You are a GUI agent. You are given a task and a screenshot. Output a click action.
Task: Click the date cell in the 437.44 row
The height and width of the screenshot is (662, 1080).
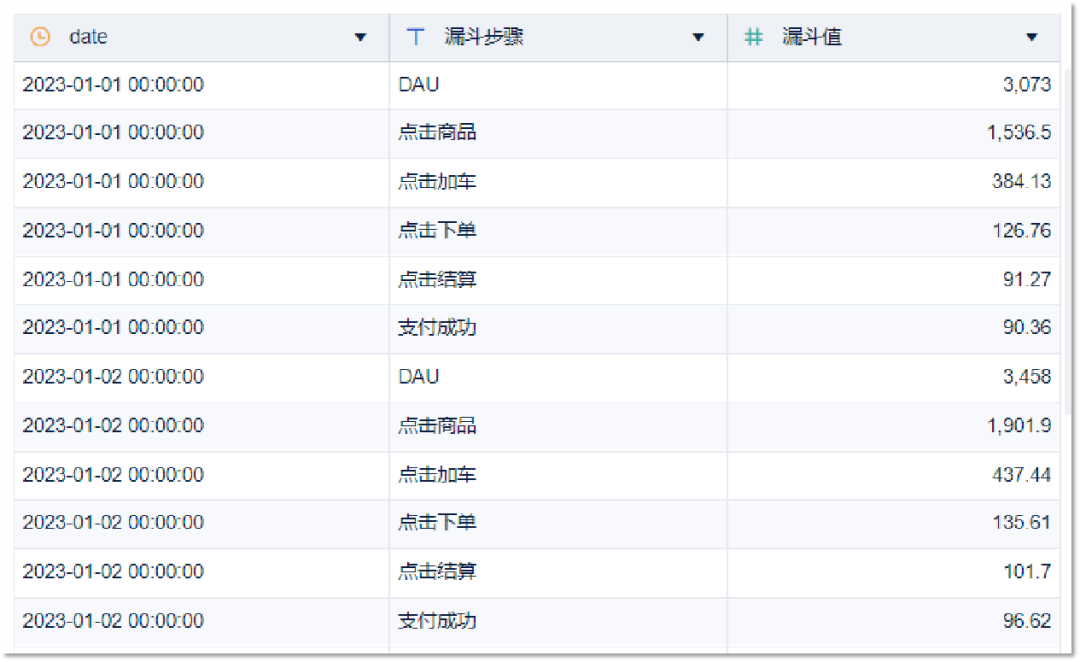201,475
